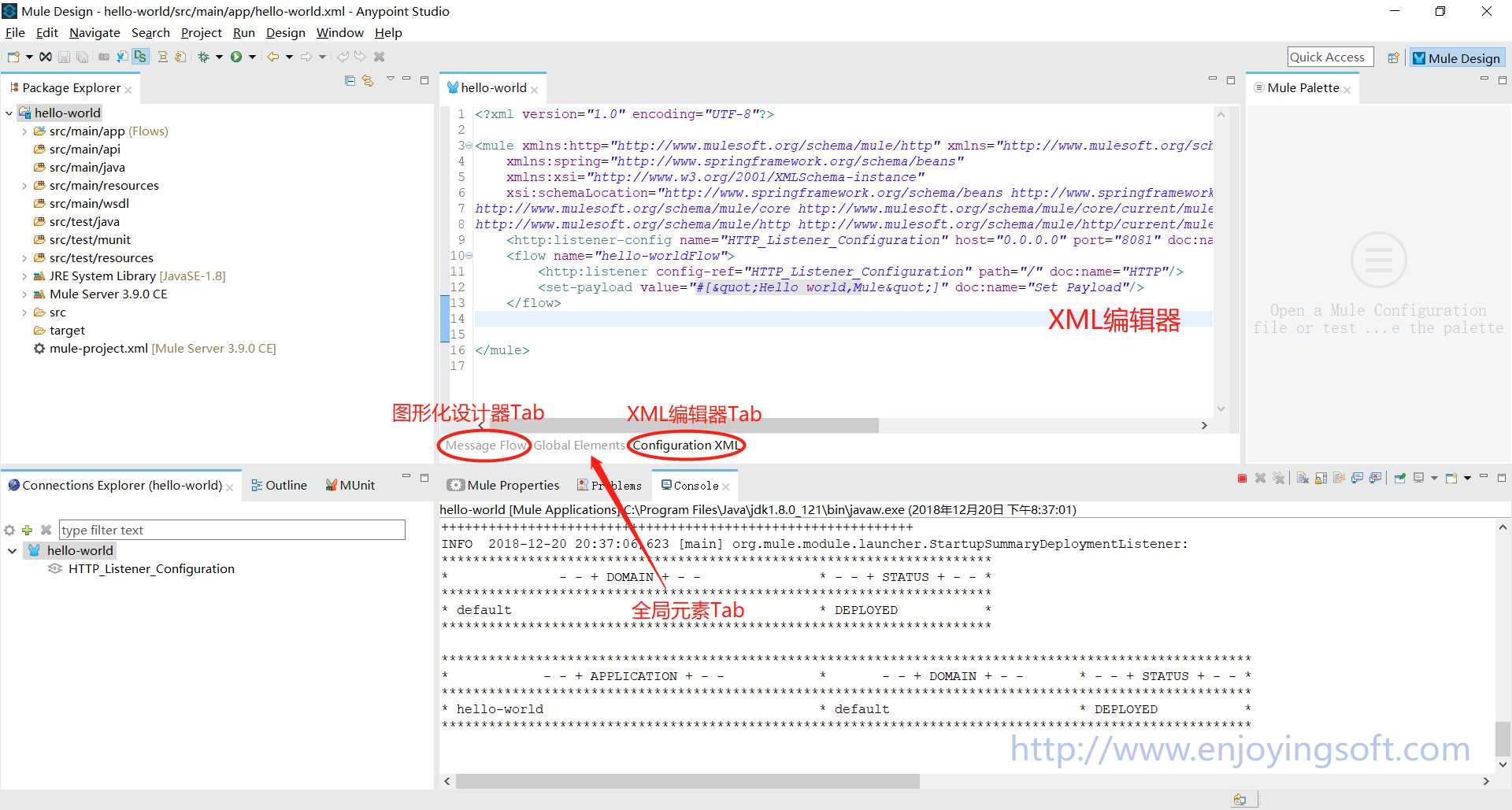Open the MUnit tab
The width and height of the screenshot is (1512, 810).
click(x=350, y=485)
